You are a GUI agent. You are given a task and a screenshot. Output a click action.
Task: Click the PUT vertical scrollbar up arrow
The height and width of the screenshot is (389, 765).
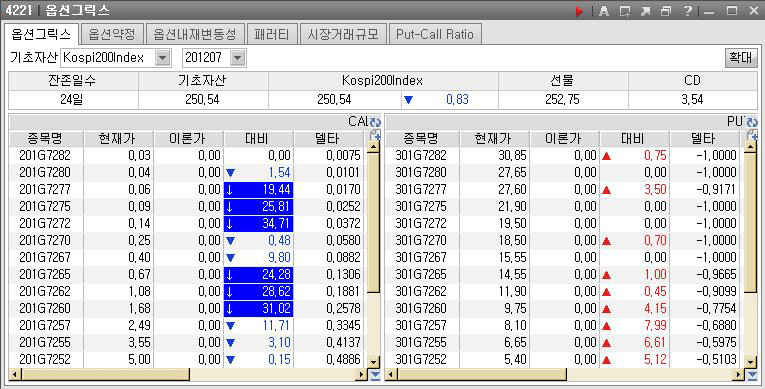(751, 147)
